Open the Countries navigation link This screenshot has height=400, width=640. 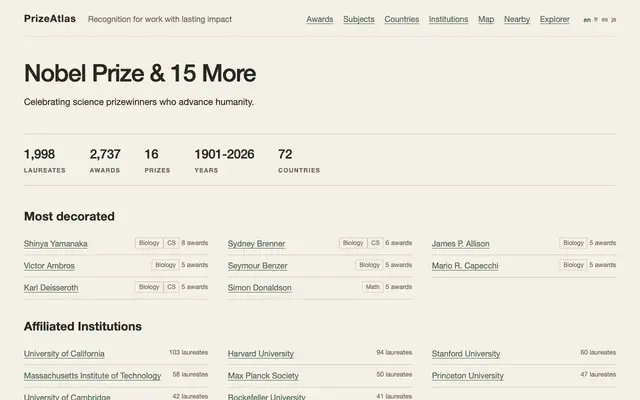(402, 19)
